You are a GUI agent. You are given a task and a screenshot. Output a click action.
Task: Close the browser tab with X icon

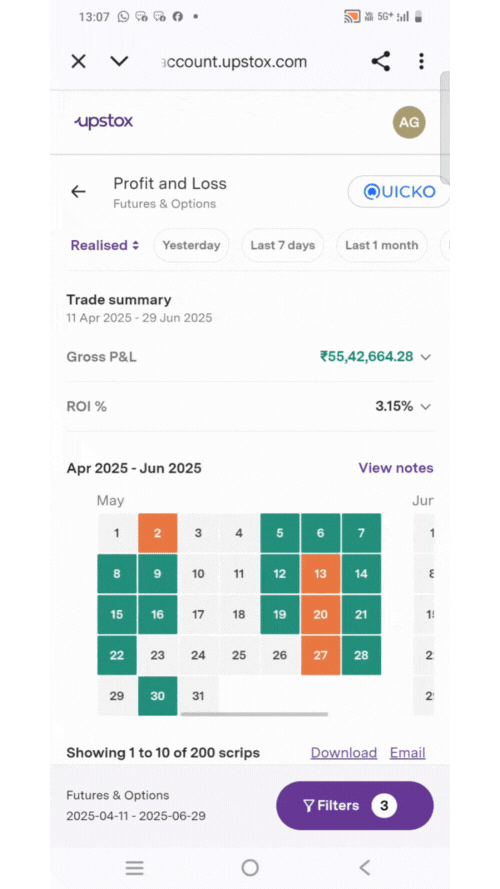pyautogui.click(x=78, y=61)
